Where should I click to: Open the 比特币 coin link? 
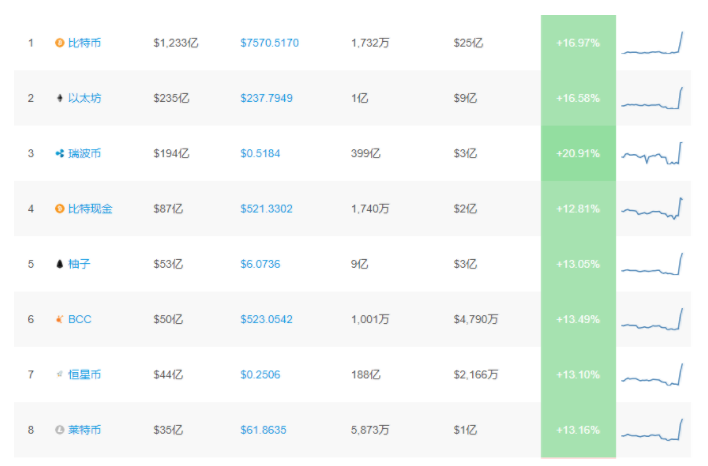(x=84, y=43)
